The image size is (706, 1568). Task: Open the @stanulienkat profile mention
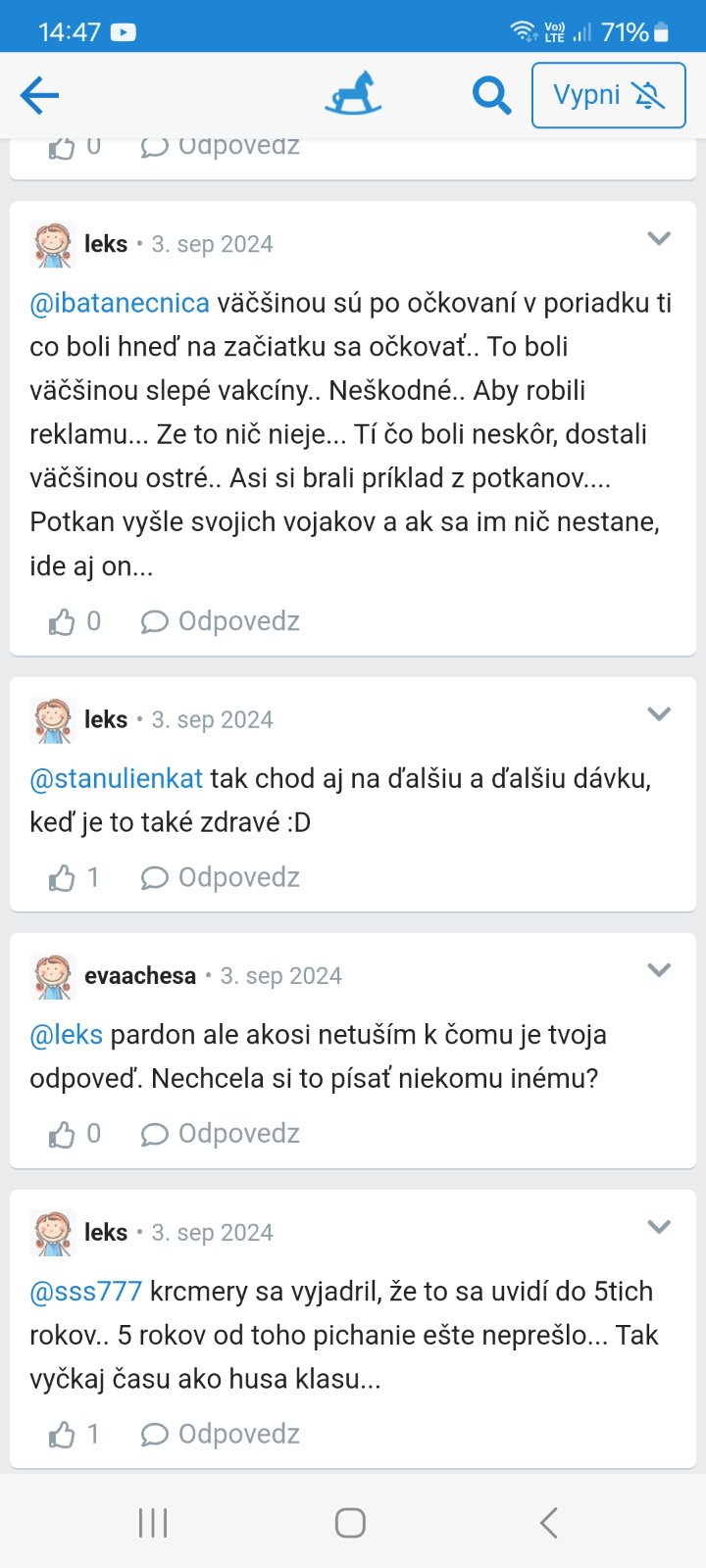[x=117, y=778]
